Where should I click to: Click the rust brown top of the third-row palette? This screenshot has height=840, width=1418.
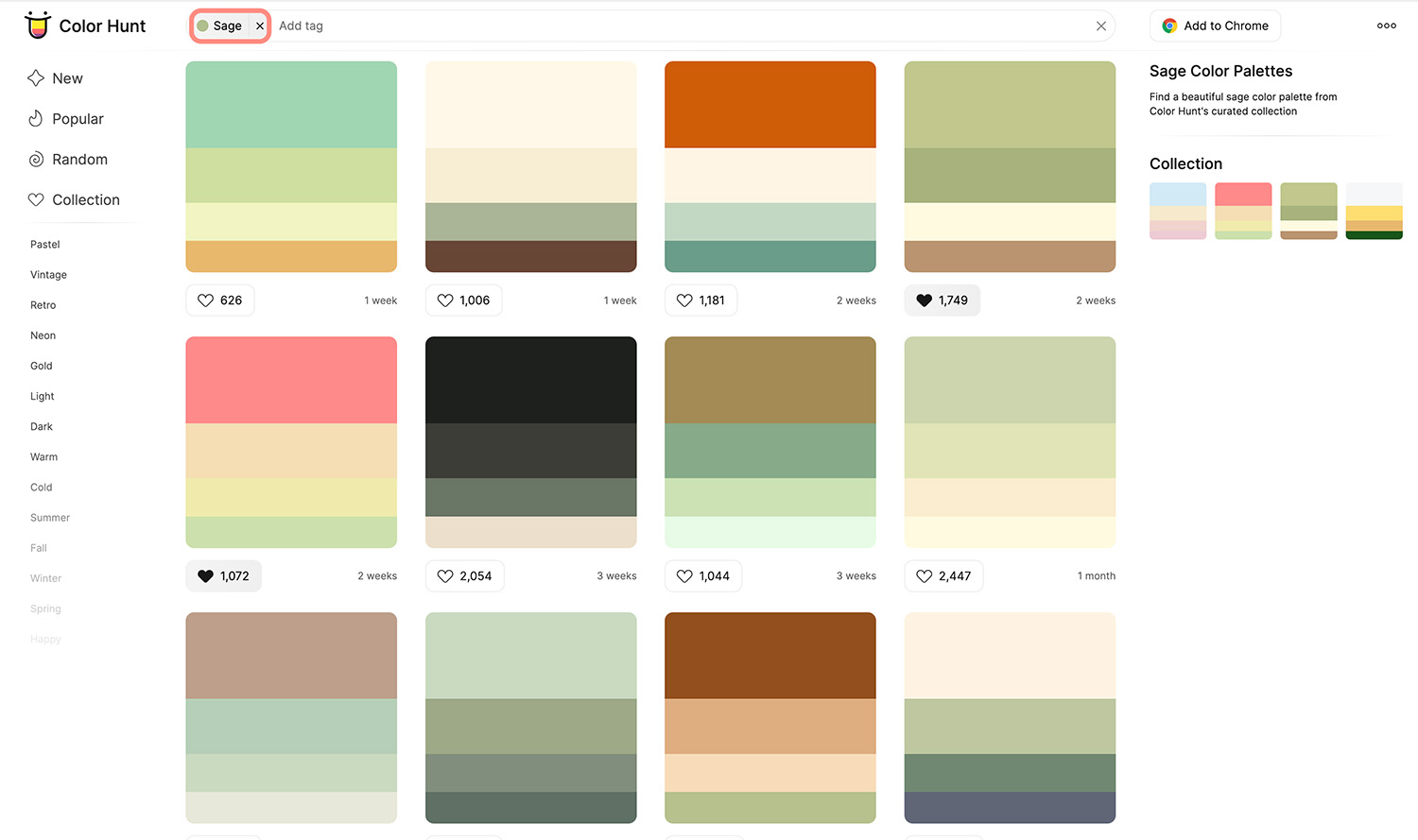[770, 656]
